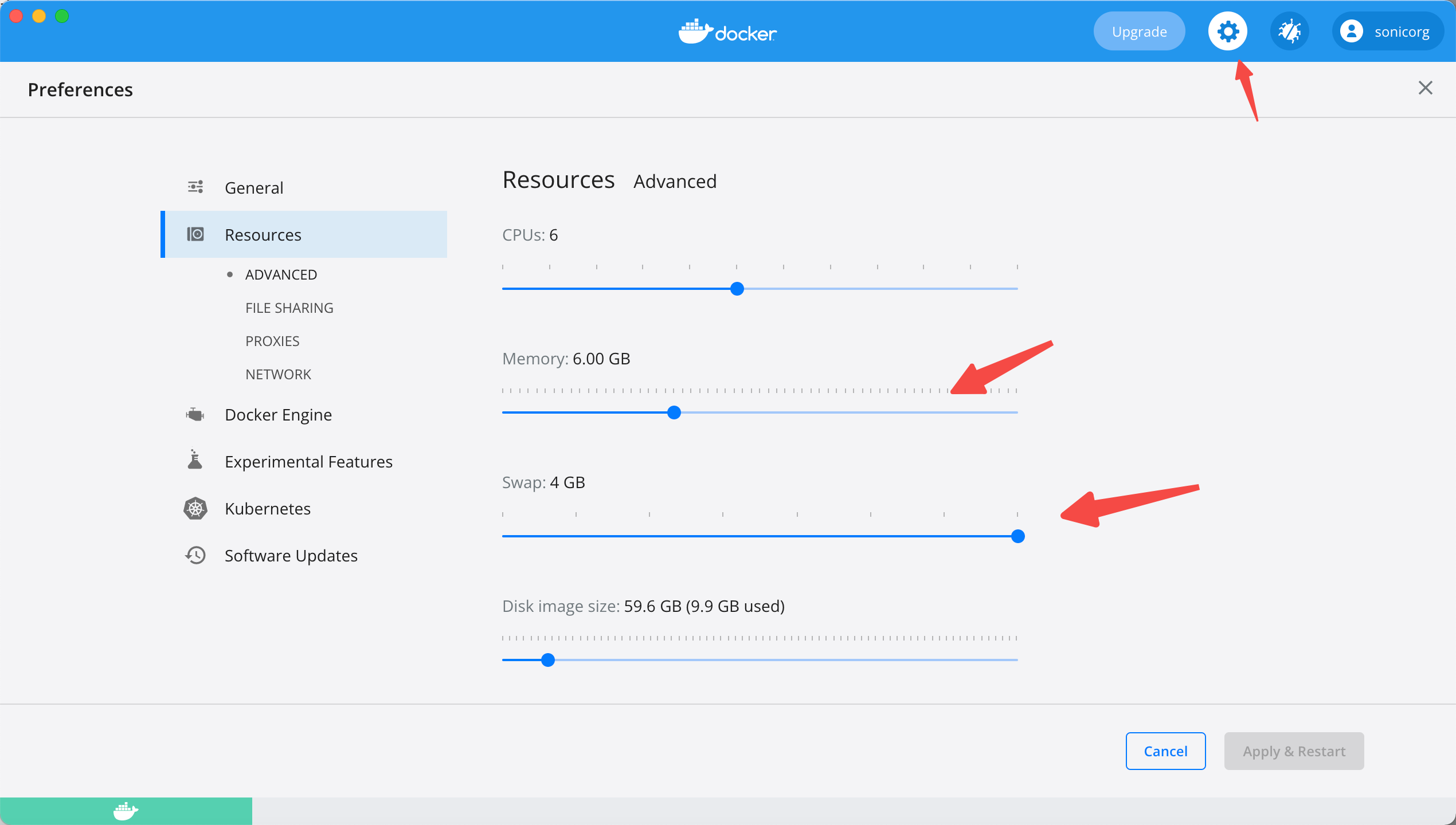Click the "Memory: 6.00 GB" label
The width and height of the screenshot is (1456, 825).
pos(566,359)
